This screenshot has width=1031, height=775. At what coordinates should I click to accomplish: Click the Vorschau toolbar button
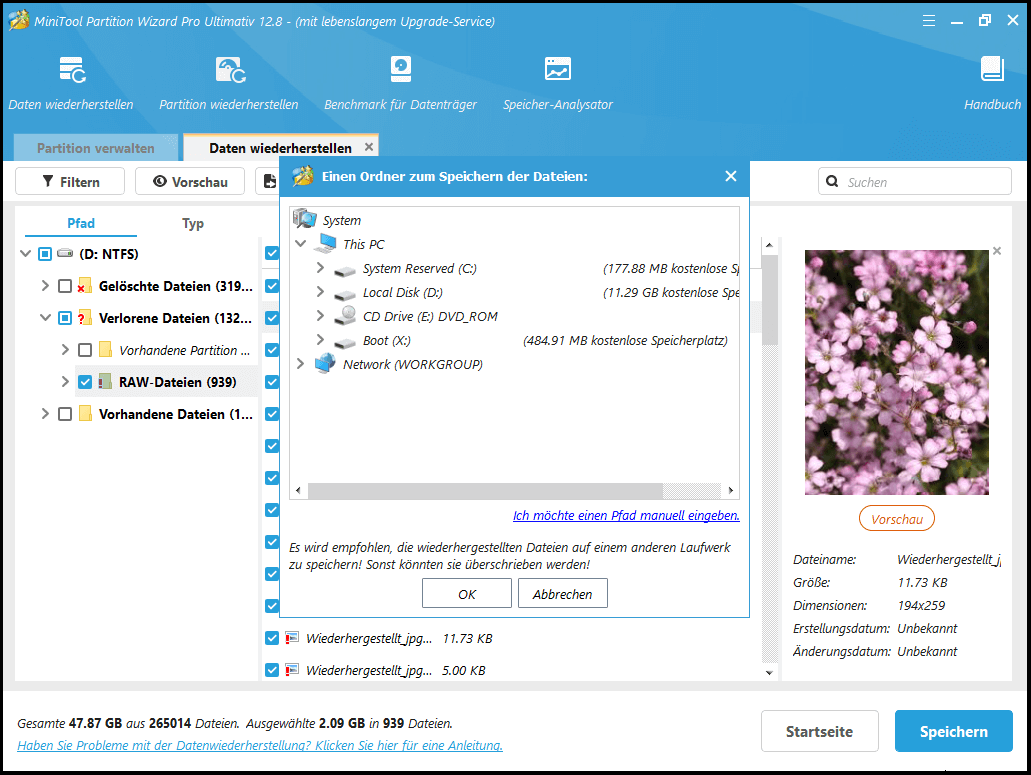click(x=190, y=181)
